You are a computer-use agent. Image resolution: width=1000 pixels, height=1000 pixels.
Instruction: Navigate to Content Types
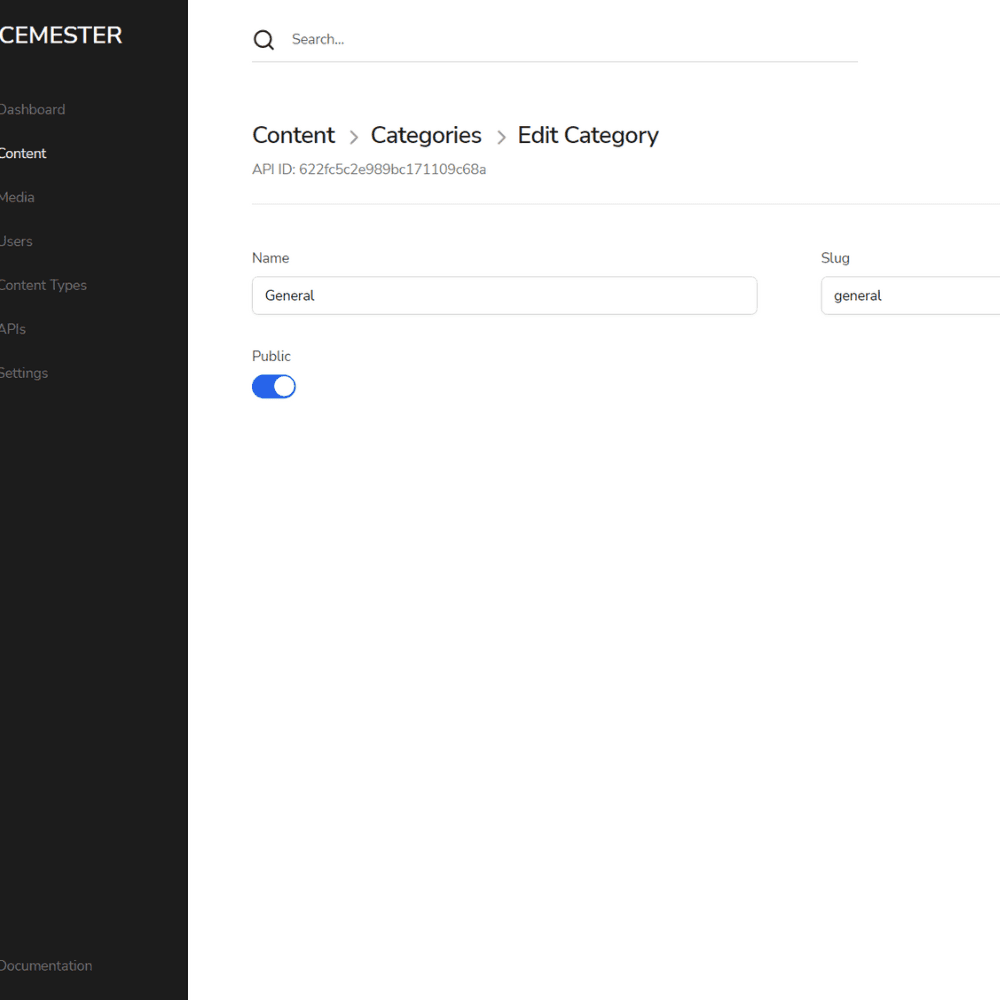(43, 286)
